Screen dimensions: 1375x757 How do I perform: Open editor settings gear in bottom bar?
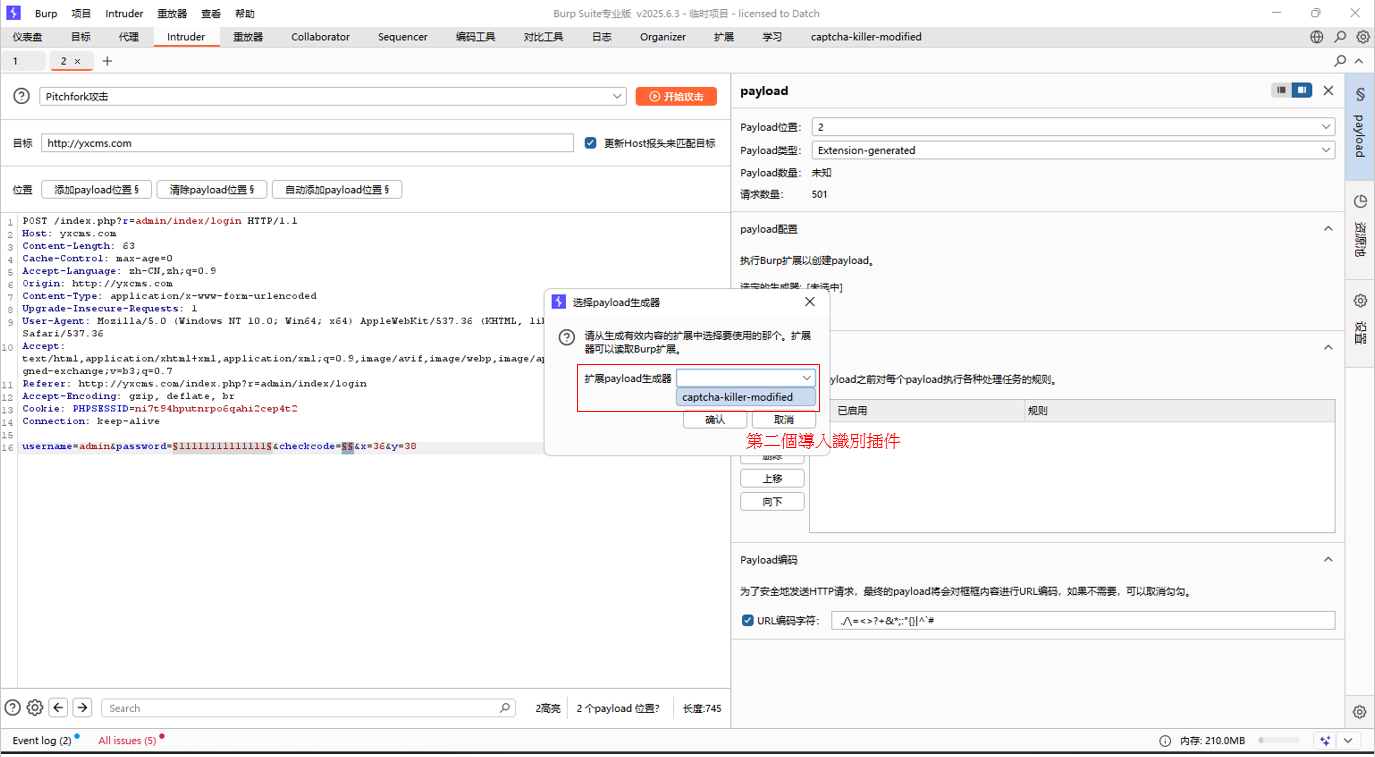[x=35, y=708]
